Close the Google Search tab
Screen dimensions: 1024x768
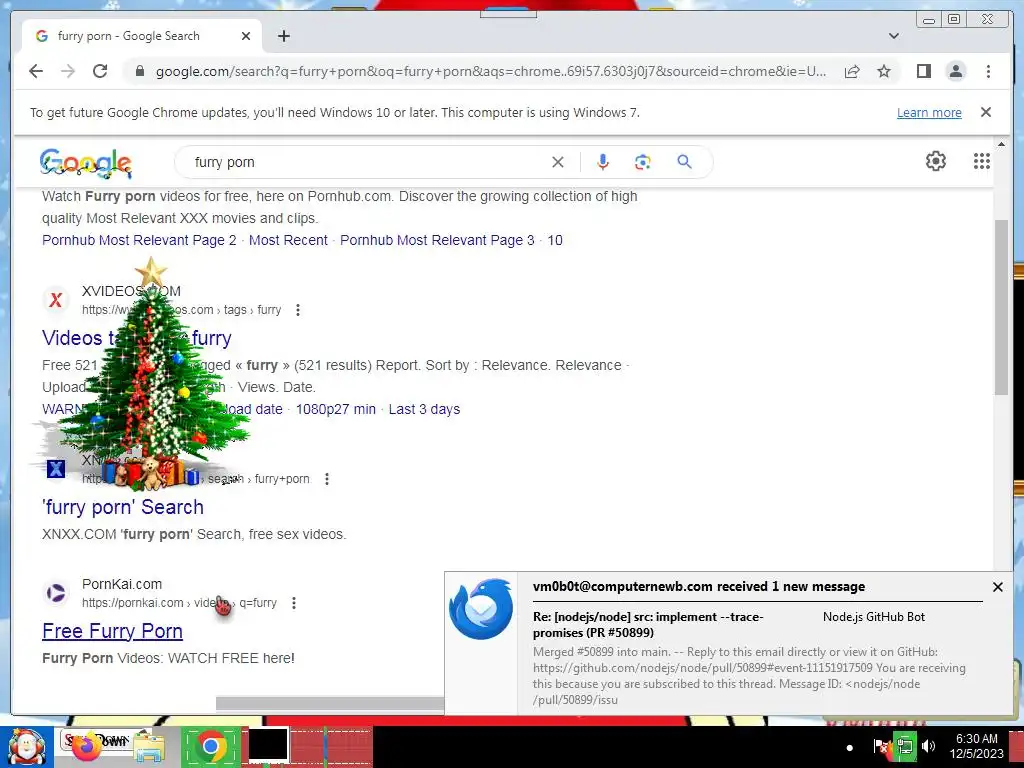[246, 36]
